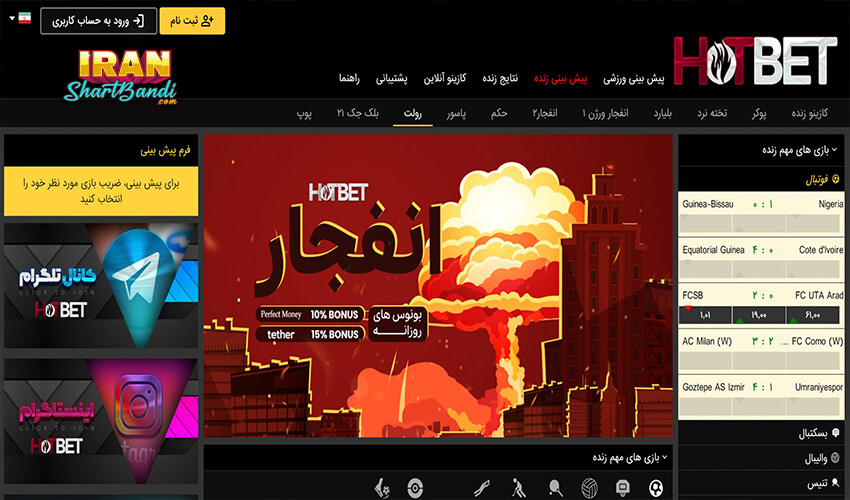Image resolution: width=850 pixels, height=500 pixels.
Task: Open پیش بینی ورزشی menu item
Action: [633, 79]
